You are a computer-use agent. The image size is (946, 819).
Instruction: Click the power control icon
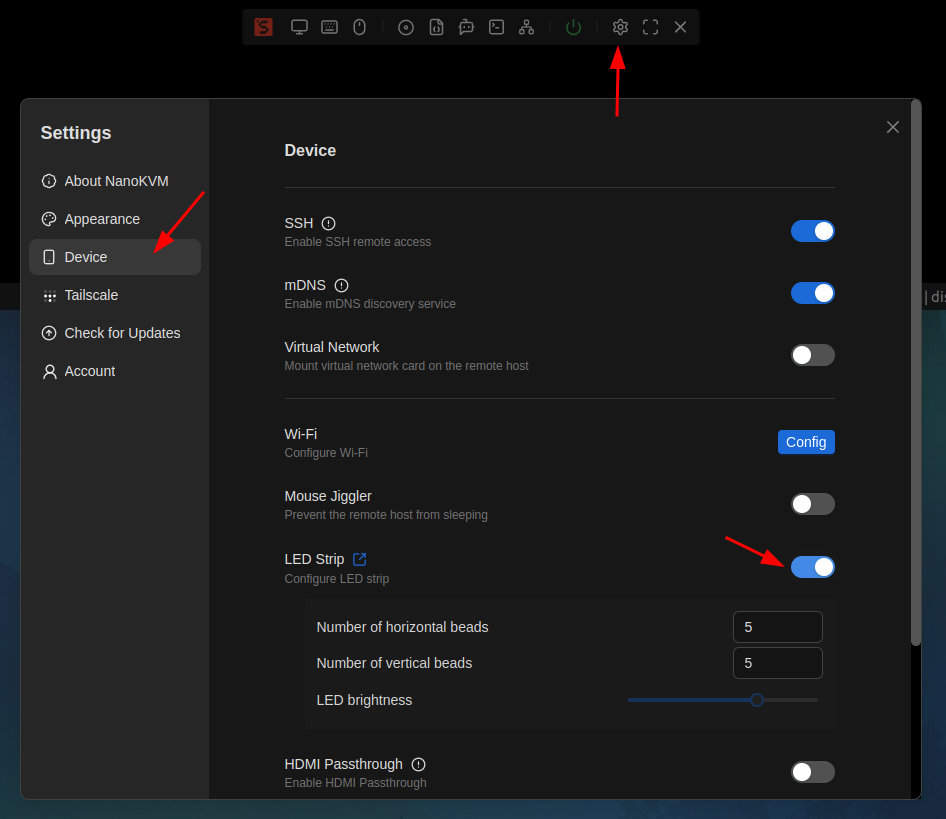573,27
